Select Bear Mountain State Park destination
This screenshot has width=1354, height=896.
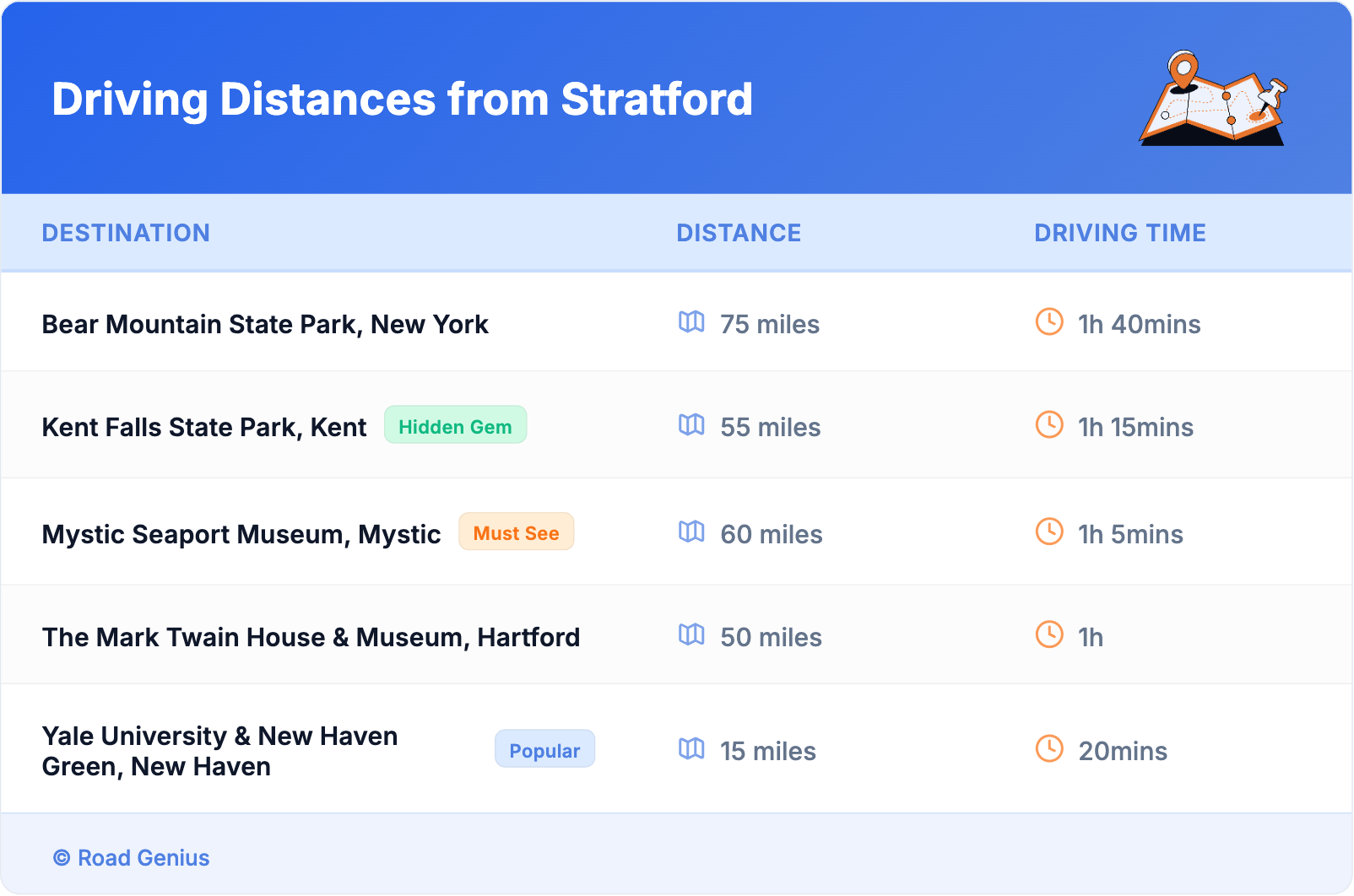coord(265,325)
